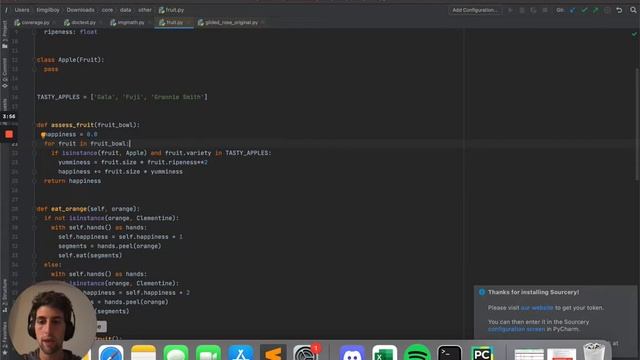
Task: Click the TASTY_APPLES list definition line
Action: point(122,97)
